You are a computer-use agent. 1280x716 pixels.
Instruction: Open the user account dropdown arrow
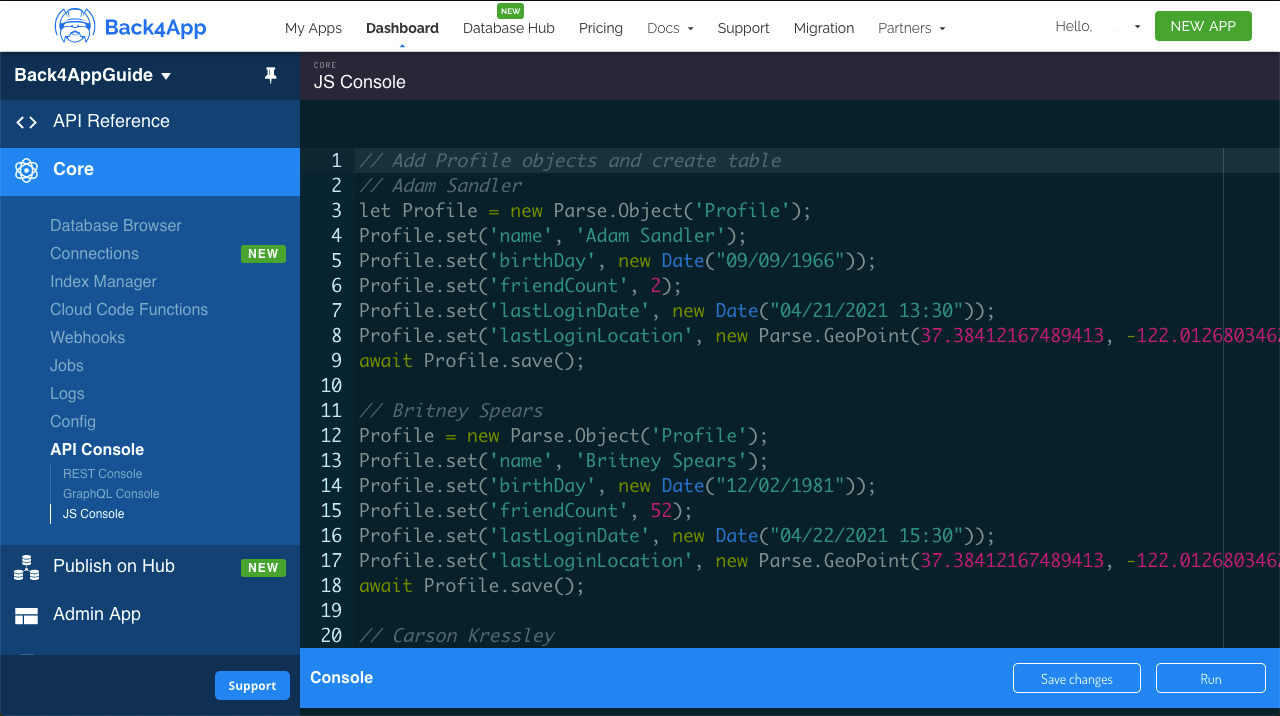click(x=1137, y=27)
